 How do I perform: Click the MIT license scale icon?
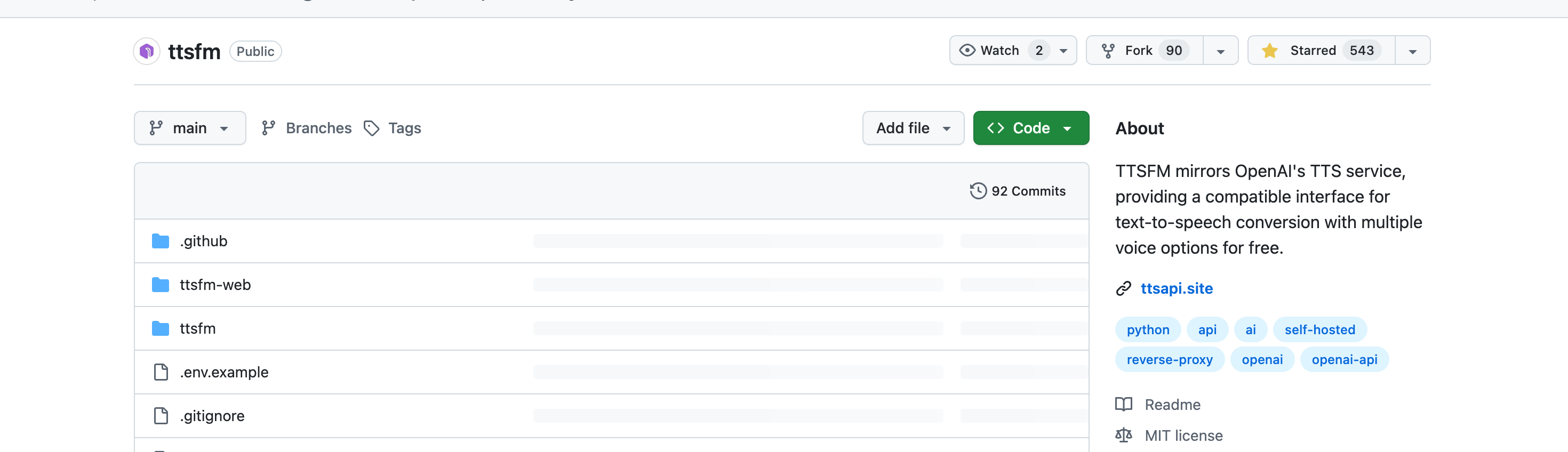[x=1123, y=435]
